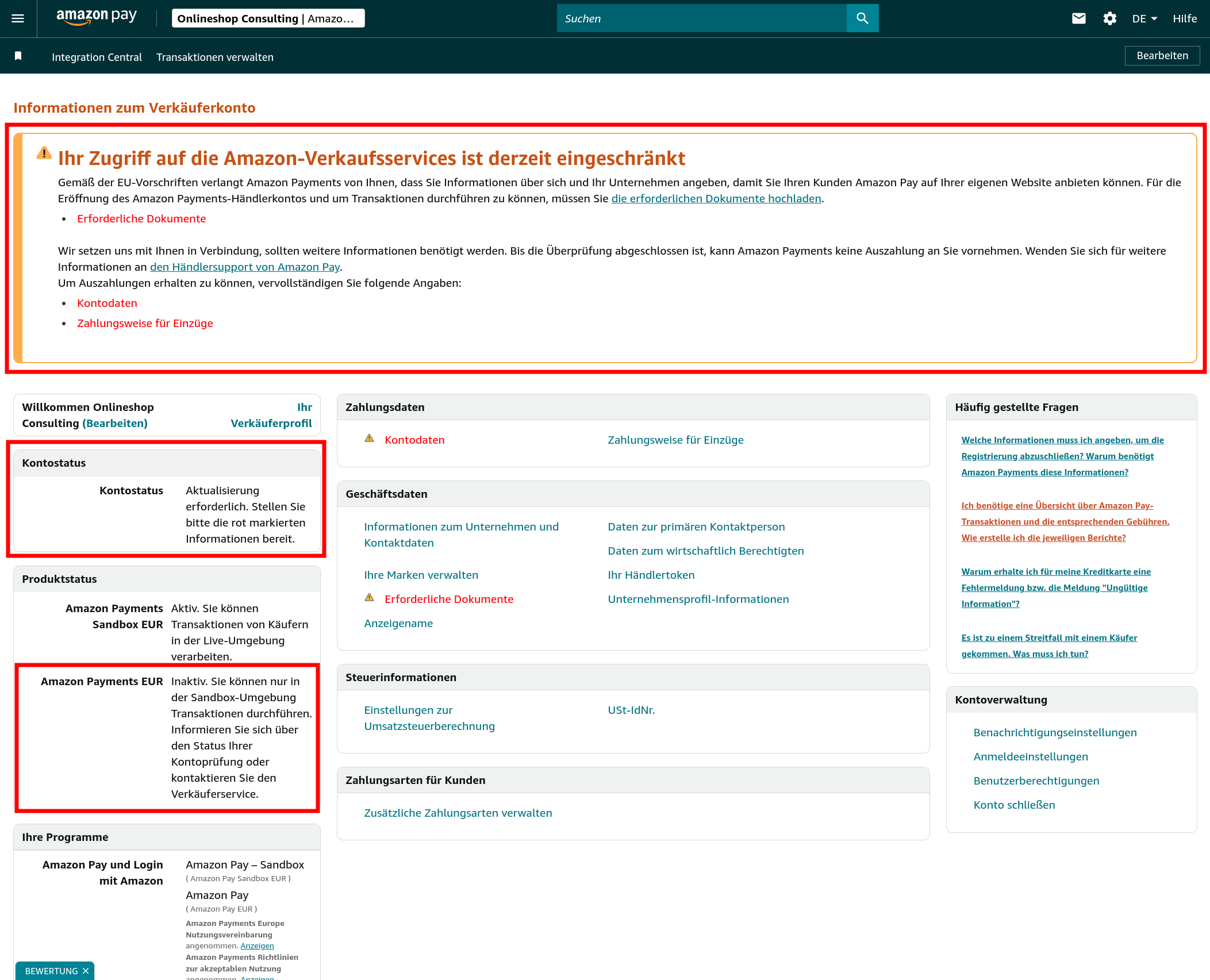Open 'Erforderliche Dokumente' under Geschäftsdaten

click(x=449, y=599)
